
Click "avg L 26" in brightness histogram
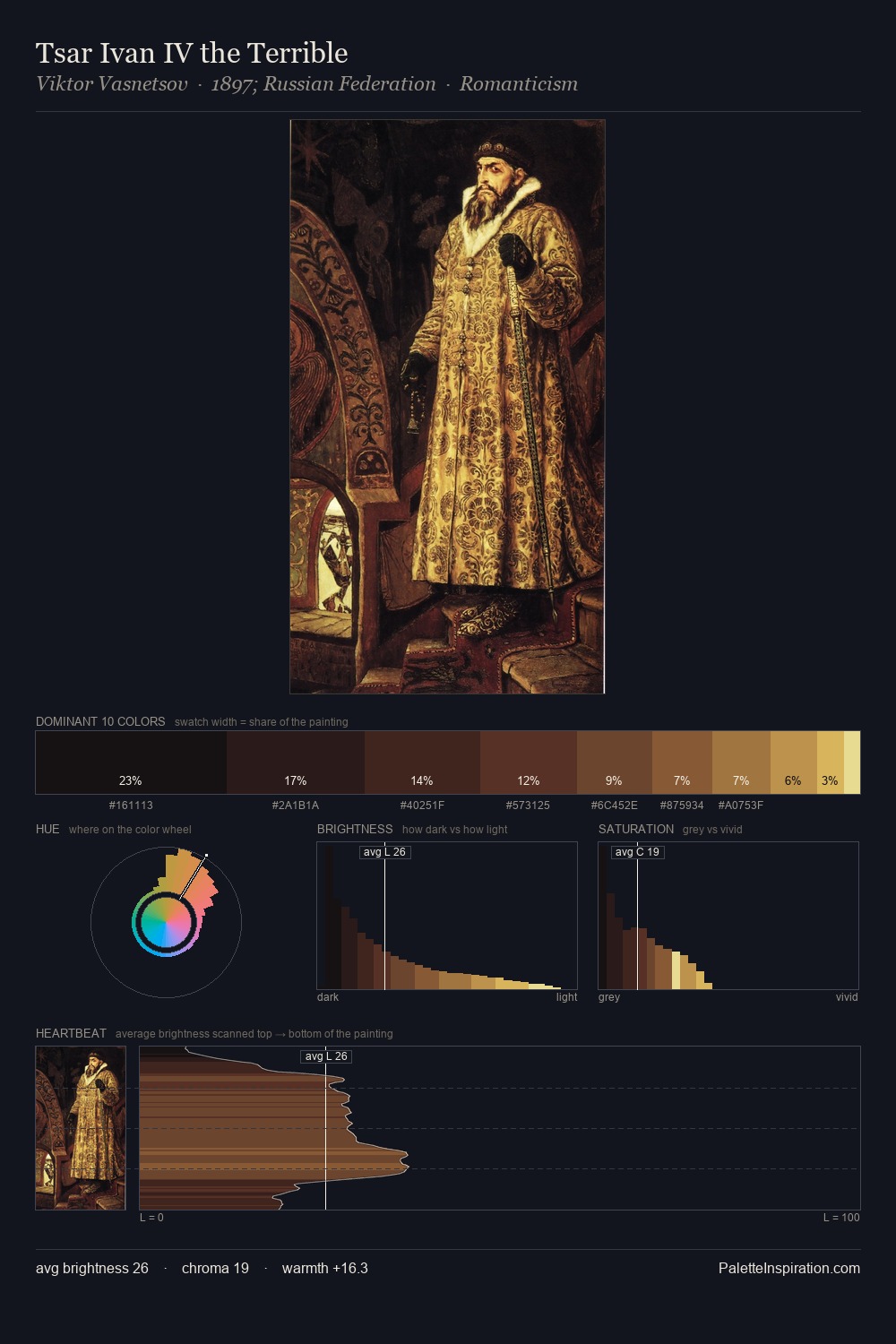384,852
